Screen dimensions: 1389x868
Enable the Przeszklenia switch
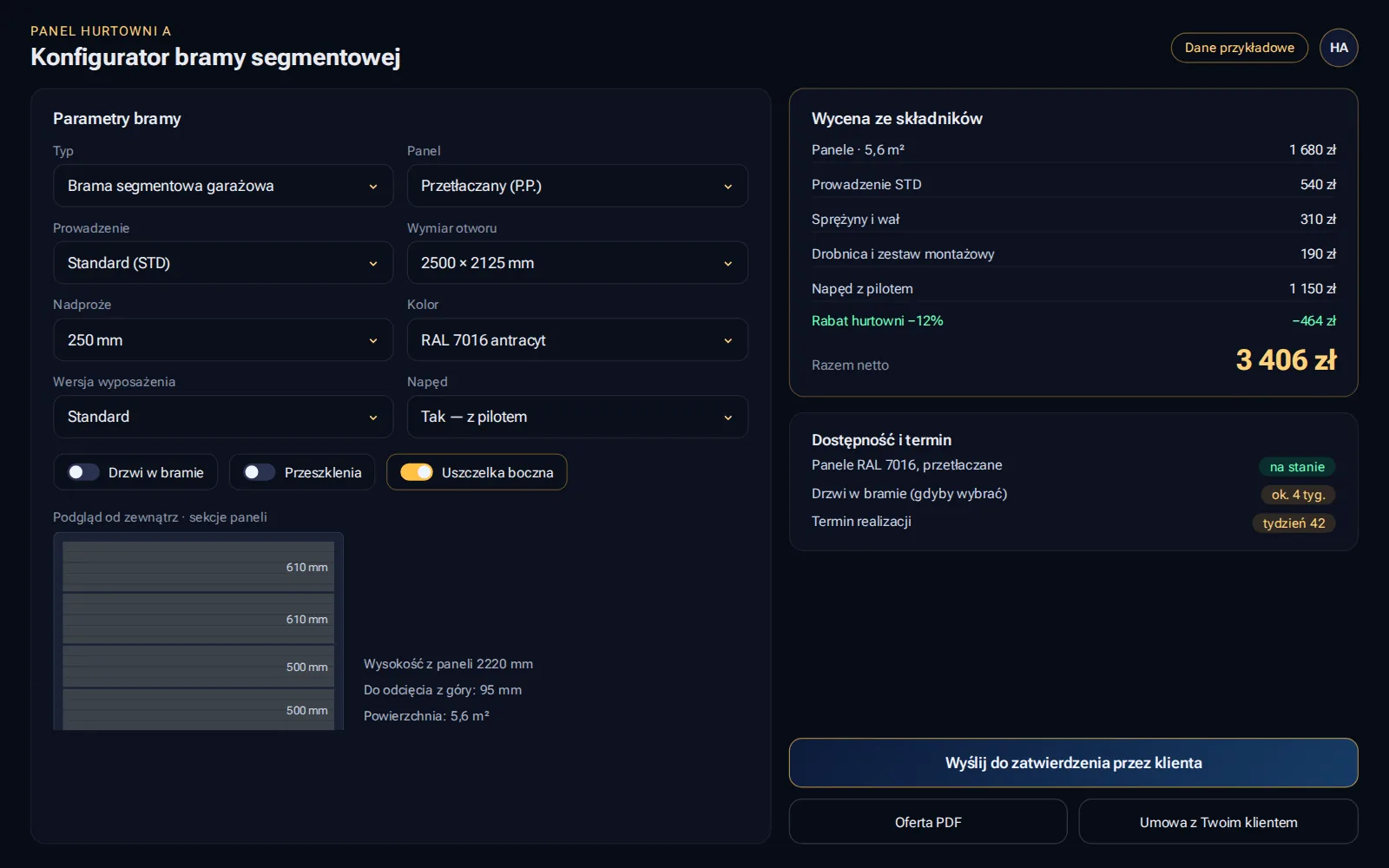(x=259, y=472)
